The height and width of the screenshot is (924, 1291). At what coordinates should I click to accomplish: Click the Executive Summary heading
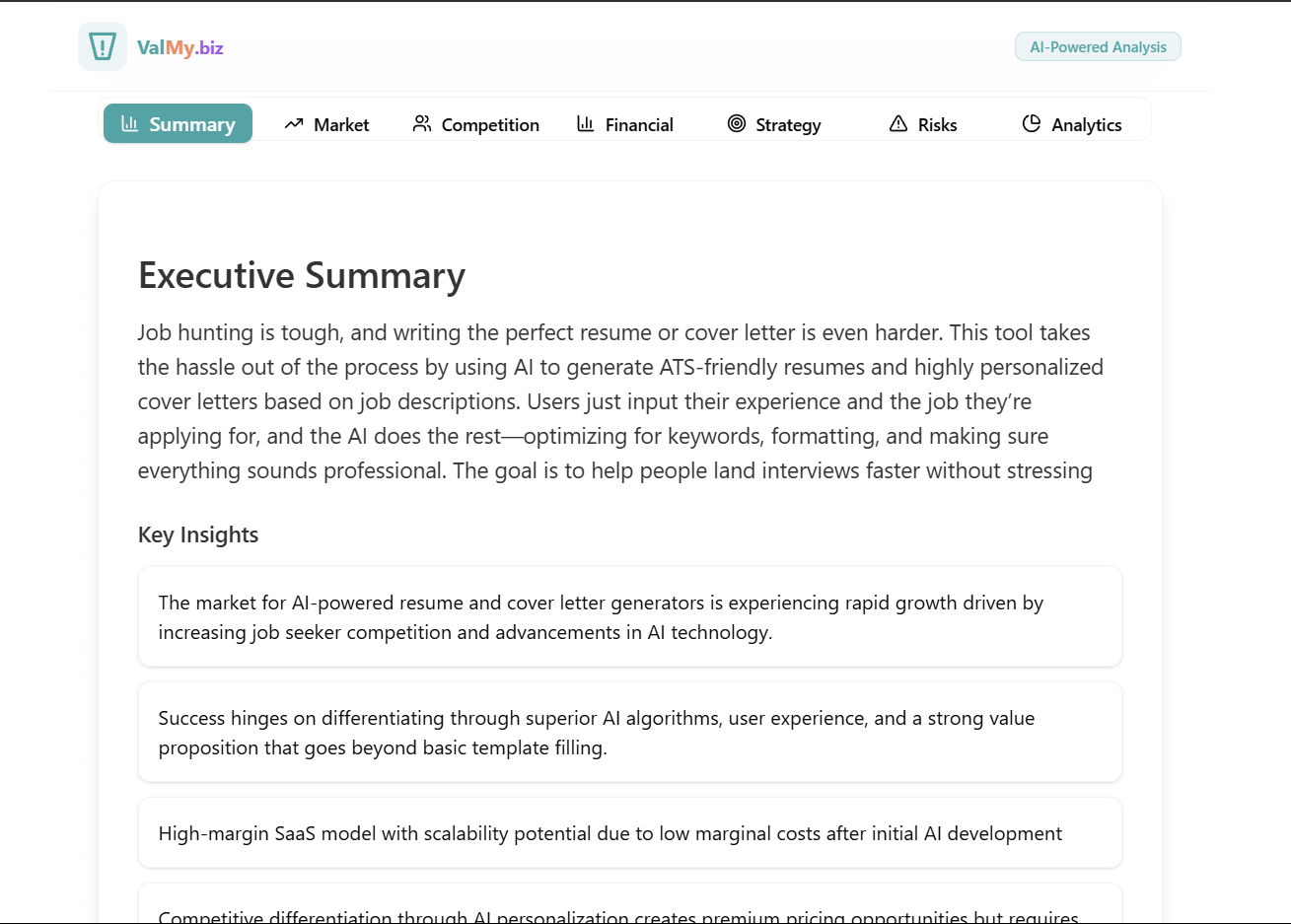point(302,275)
